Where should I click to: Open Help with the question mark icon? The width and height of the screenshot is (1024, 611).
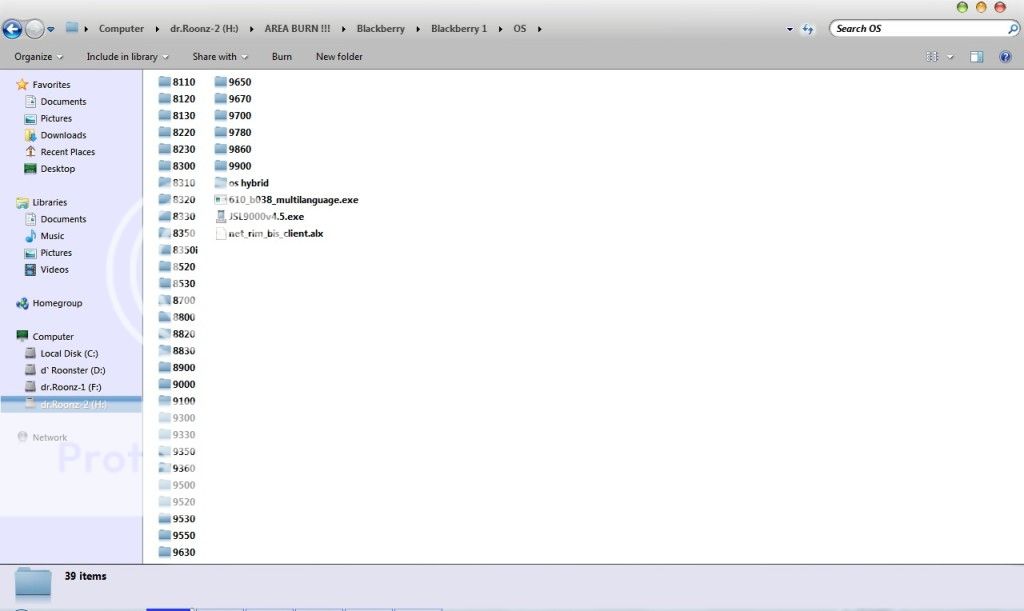(x=1005, y=57)
